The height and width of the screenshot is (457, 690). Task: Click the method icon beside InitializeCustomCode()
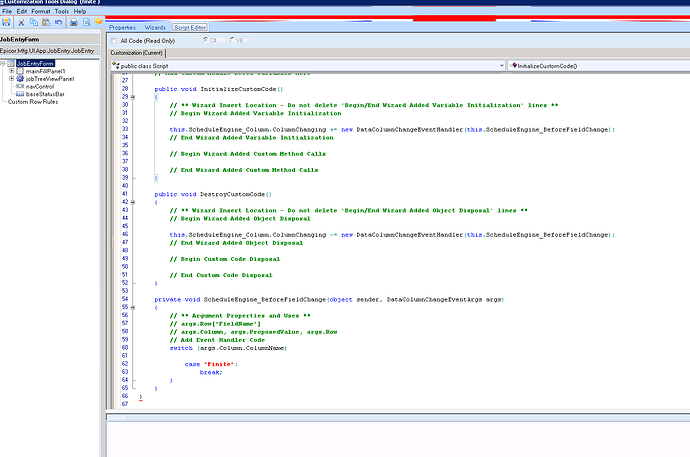[x=514, y=66]
